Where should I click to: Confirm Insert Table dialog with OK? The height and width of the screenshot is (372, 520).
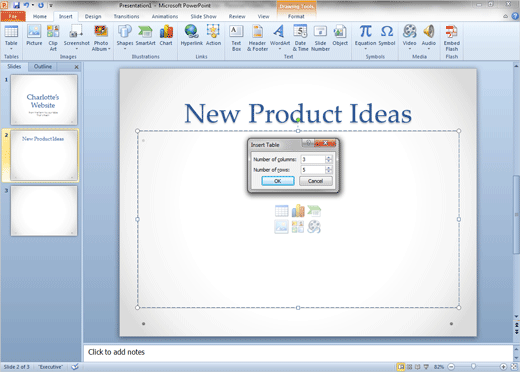pyautogui.click(x=278, y=181)
